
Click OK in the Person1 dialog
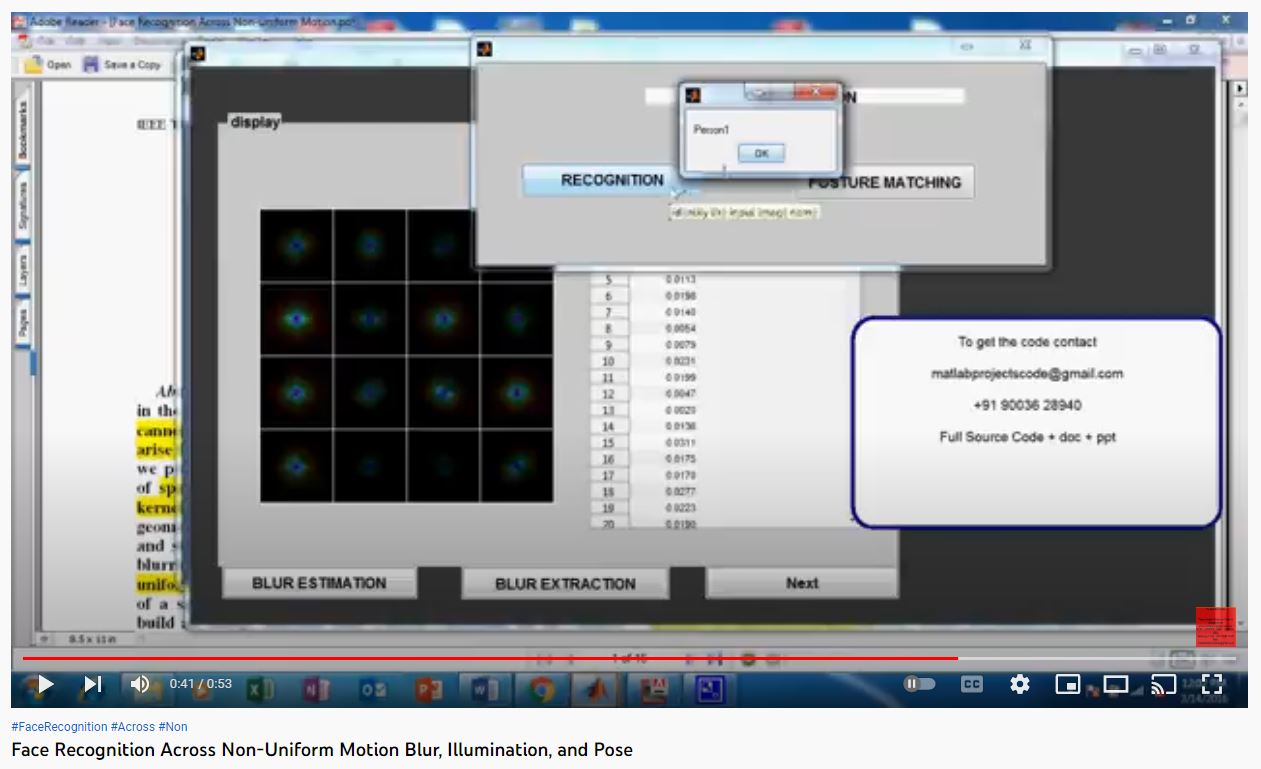pyautogui.click(x=761, y=153)
